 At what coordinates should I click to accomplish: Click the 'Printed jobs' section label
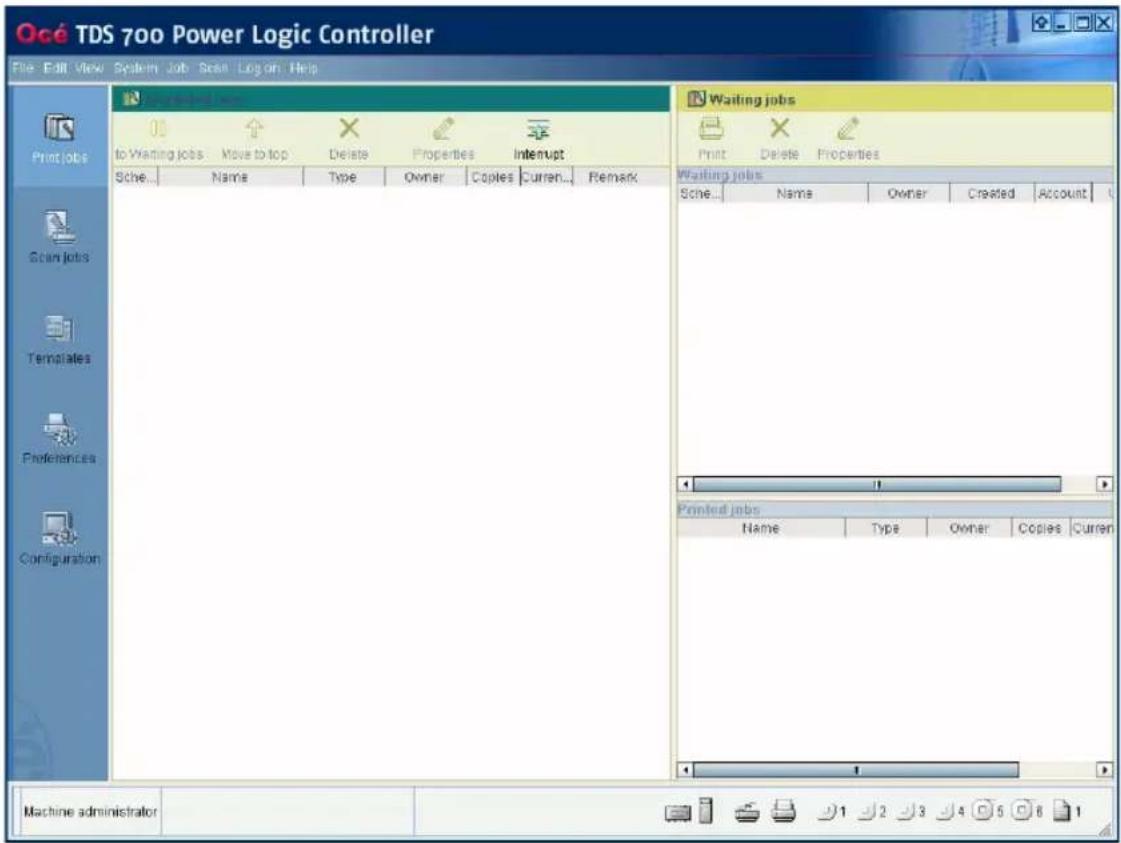(x=718, y=509)
